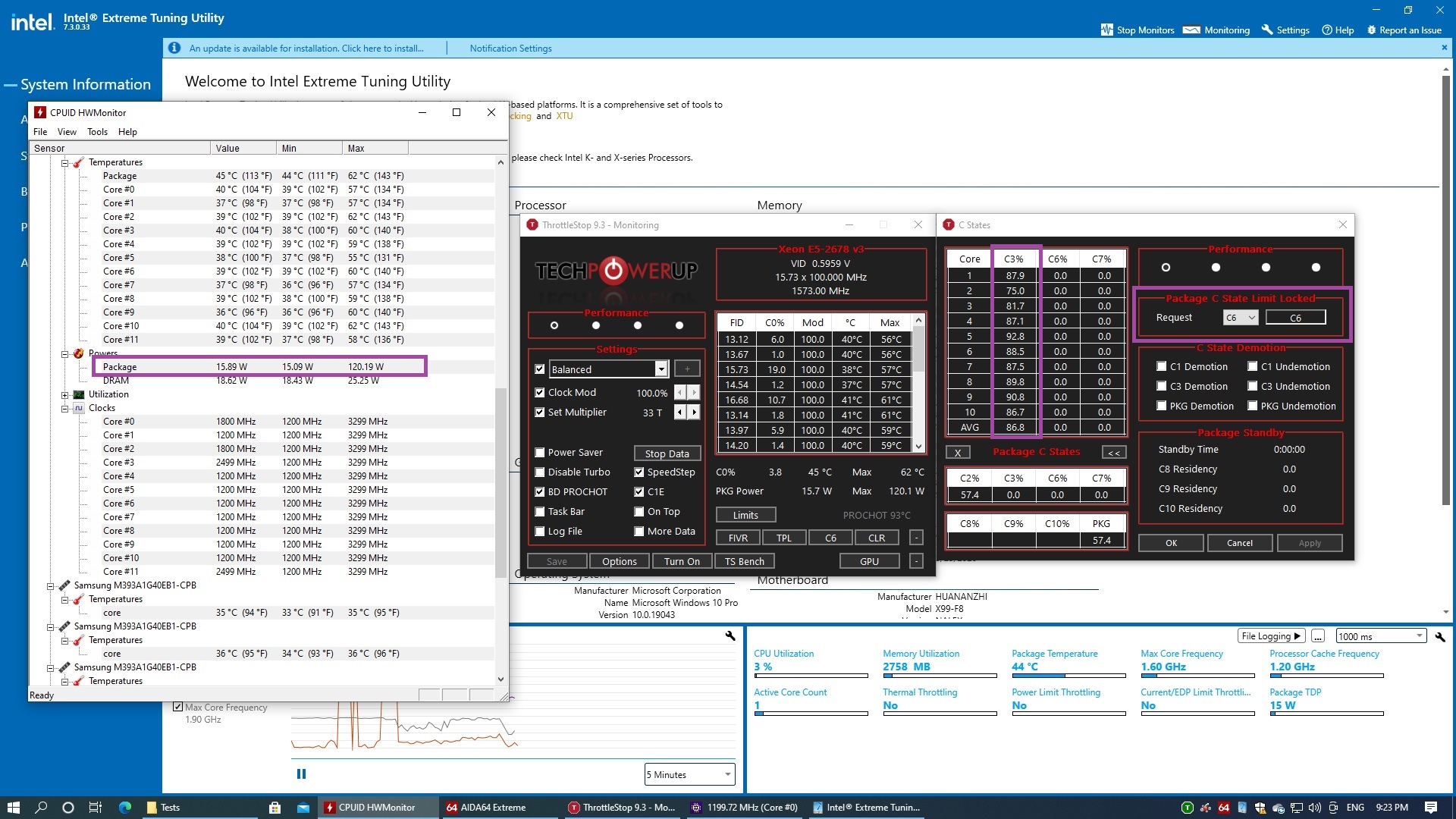Open the View menu in HWMonitor
Screen dimensions: 1456x819
click(x=67, y=132)
